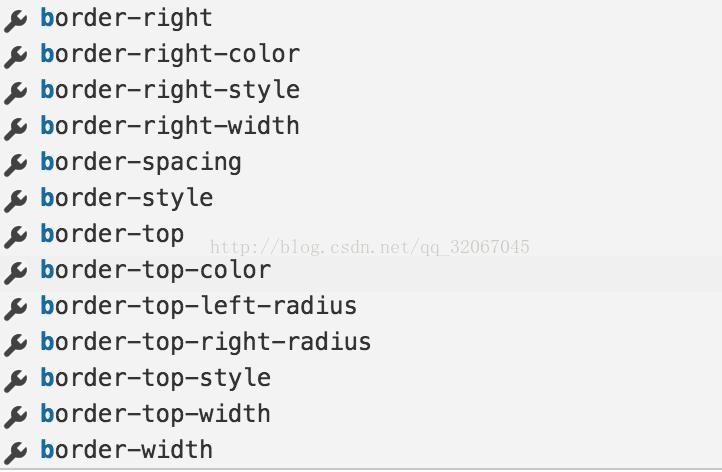Pick border-top-right-radius completion
The image size is (722, 472).
tap(361, 342)
